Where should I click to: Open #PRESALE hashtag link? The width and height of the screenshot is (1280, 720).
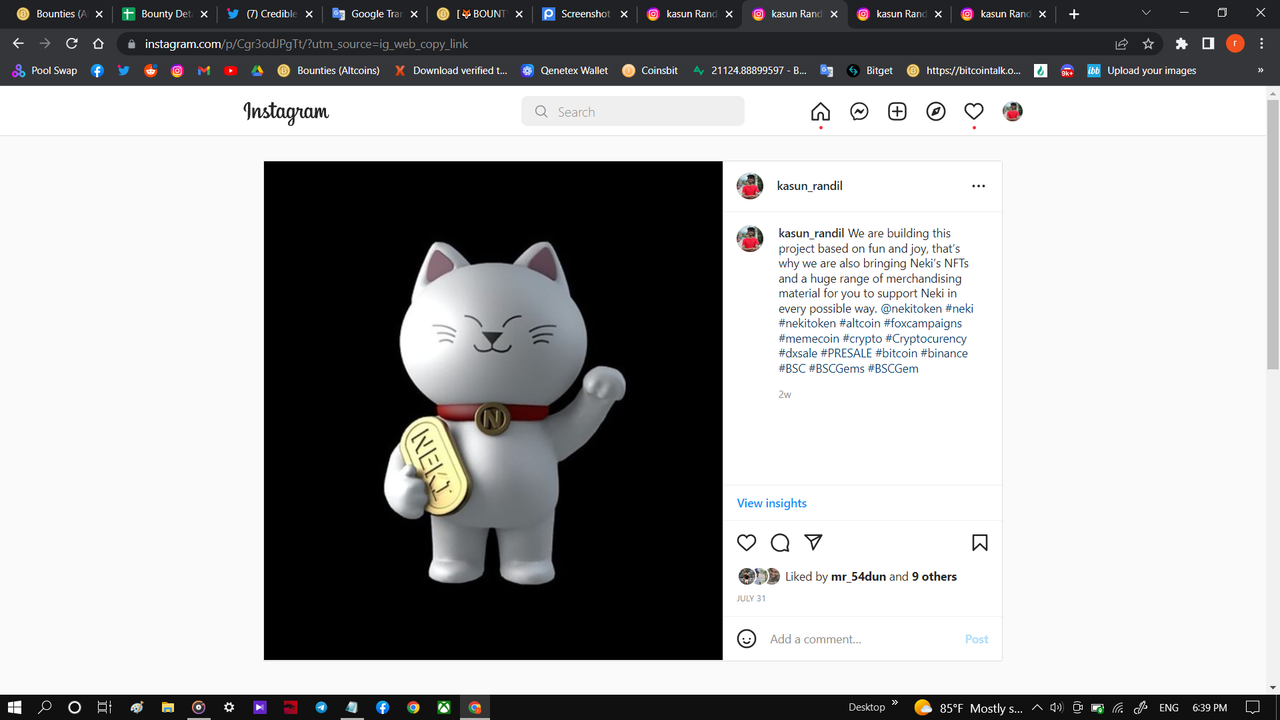pyautogui.click(x=846, y=353)
